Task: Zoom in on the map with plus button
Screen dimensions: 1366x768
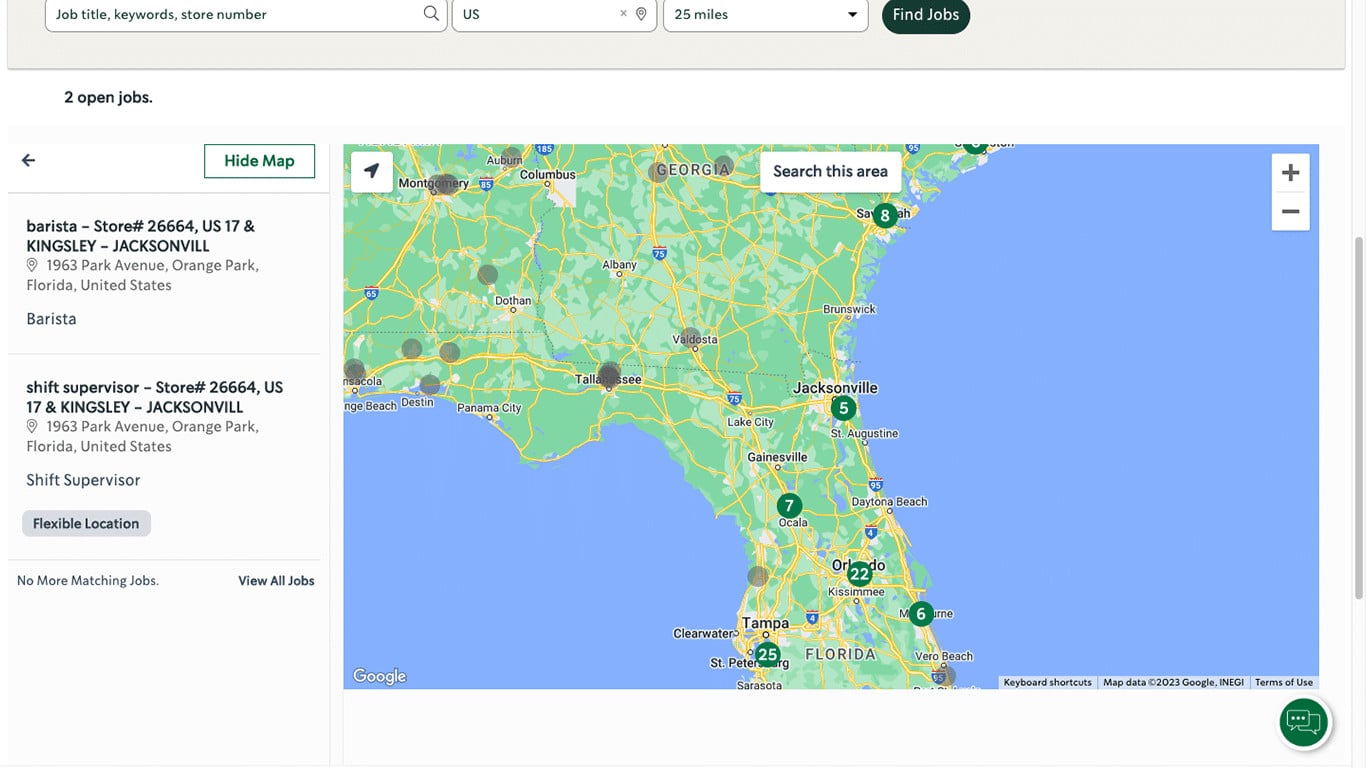Action: point(1290,173)
